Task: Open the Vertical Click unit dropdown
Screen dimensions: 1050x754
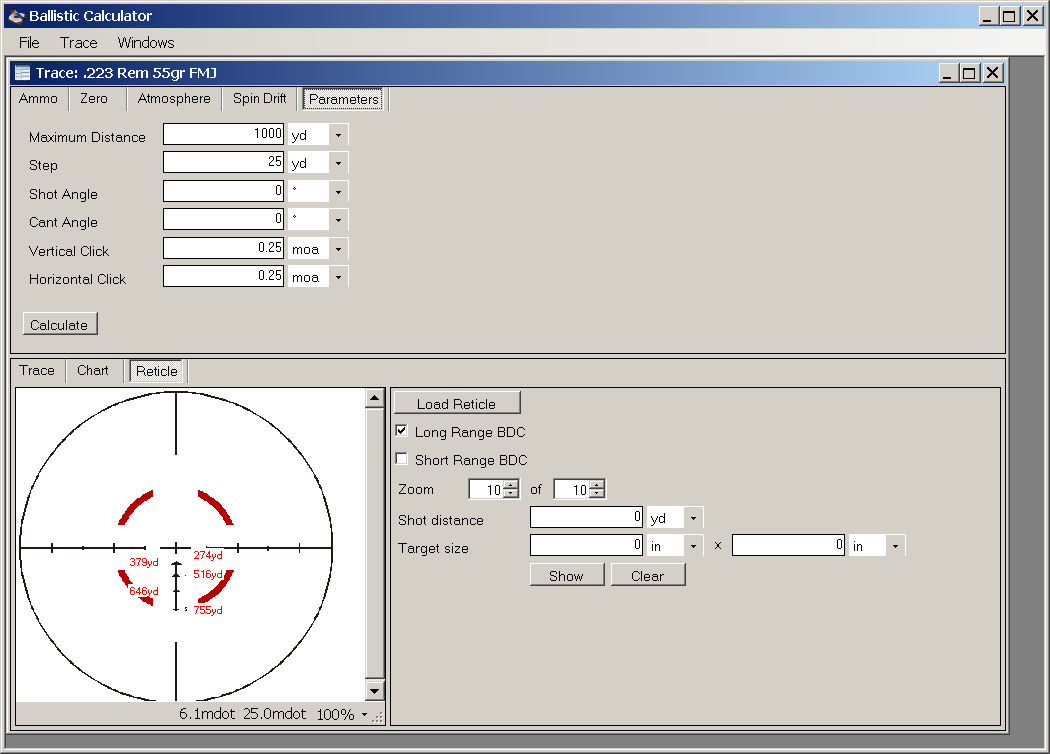Action: click(x=339, y=249)
